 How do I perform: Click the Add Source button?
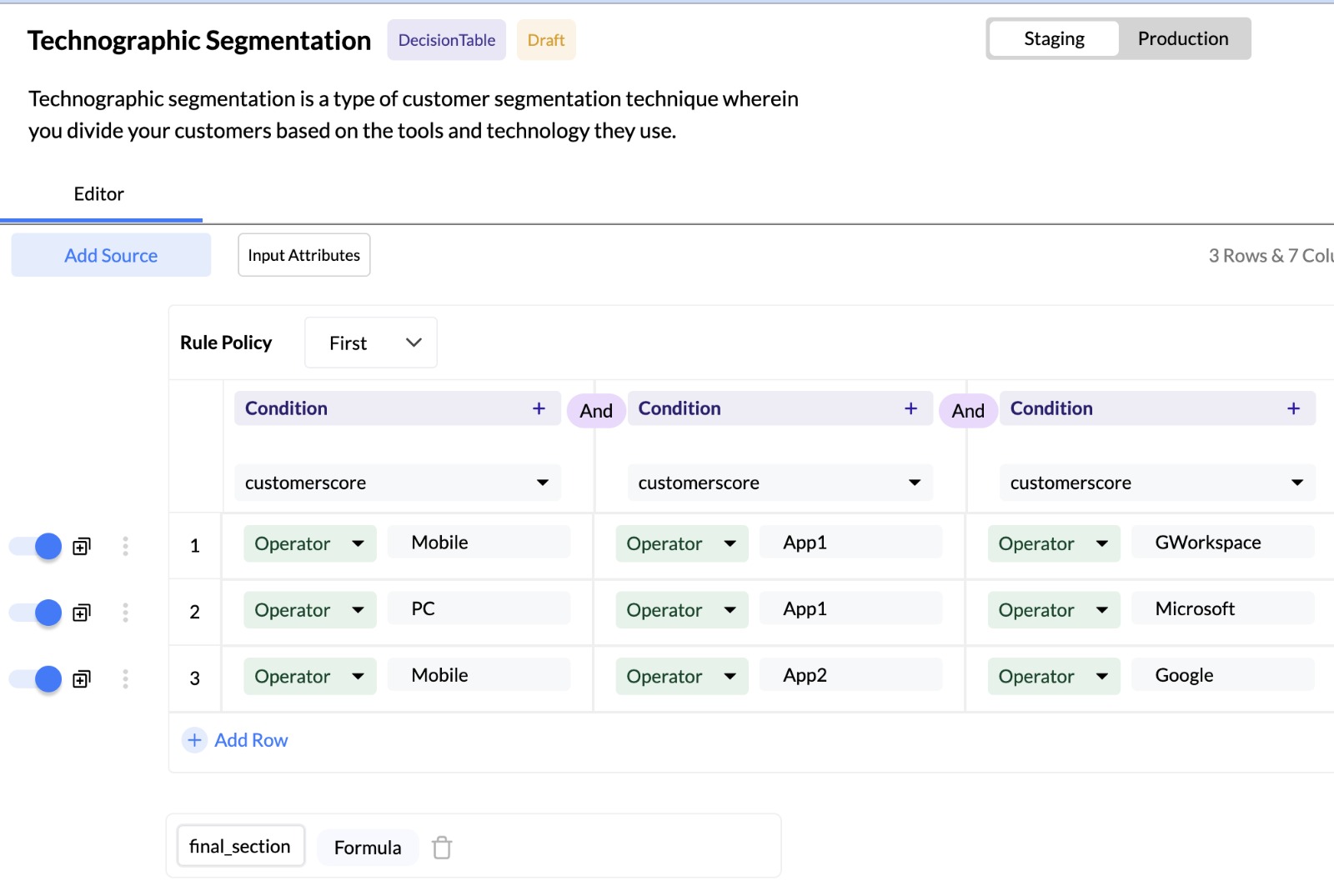tap(111, 256)
